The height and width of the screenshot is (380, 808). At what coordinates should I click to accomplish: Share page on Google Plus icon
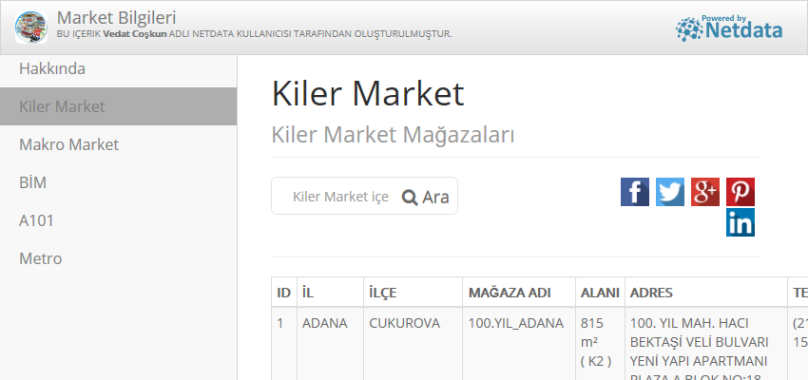[x=705, y=192]
